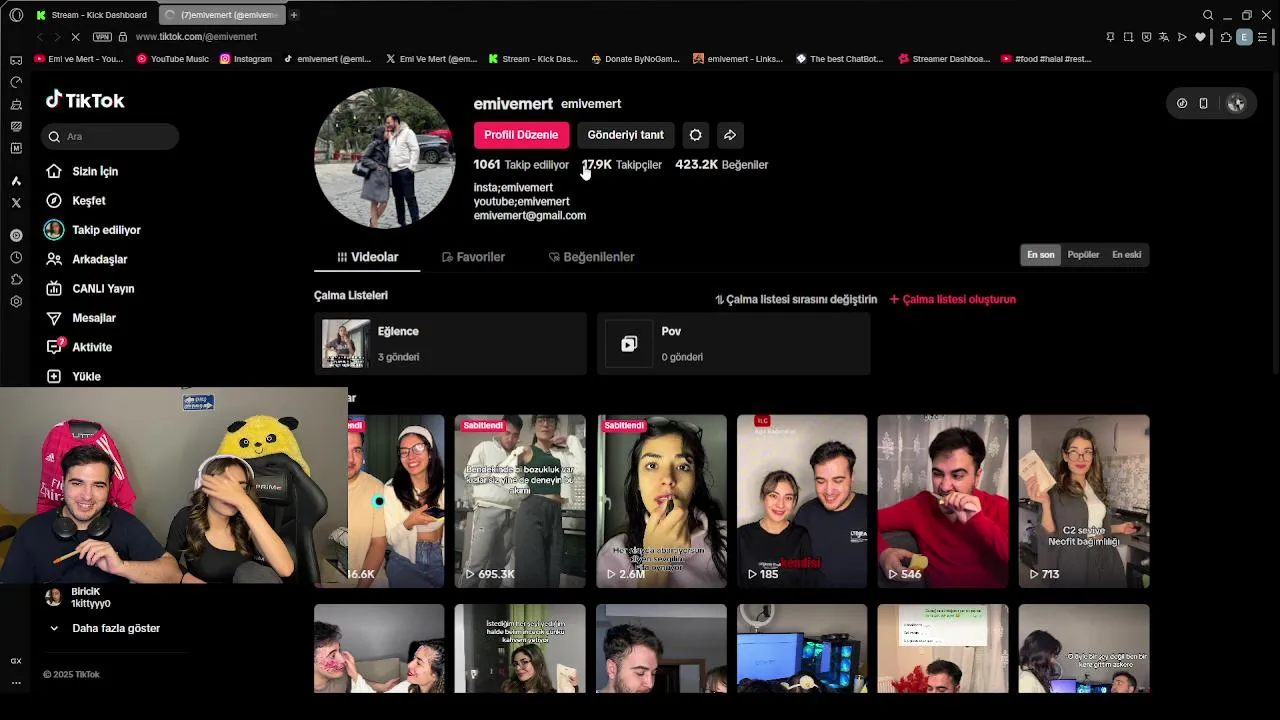Toggle the VPN badge in address bar
The image size is (1280, 720).
[102, 37]
